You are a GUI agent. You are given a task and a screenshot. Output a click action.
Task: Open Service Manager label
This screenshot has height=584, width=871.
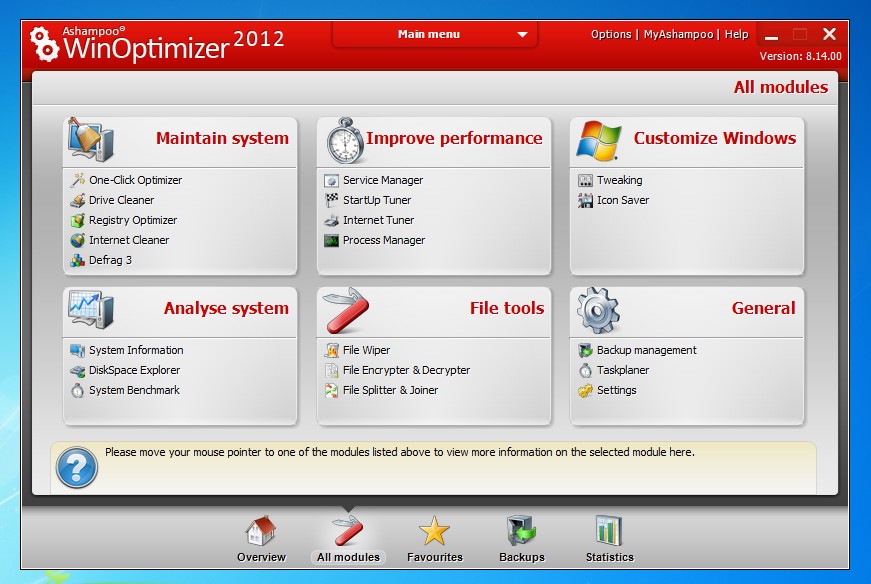tap(383, 180)
